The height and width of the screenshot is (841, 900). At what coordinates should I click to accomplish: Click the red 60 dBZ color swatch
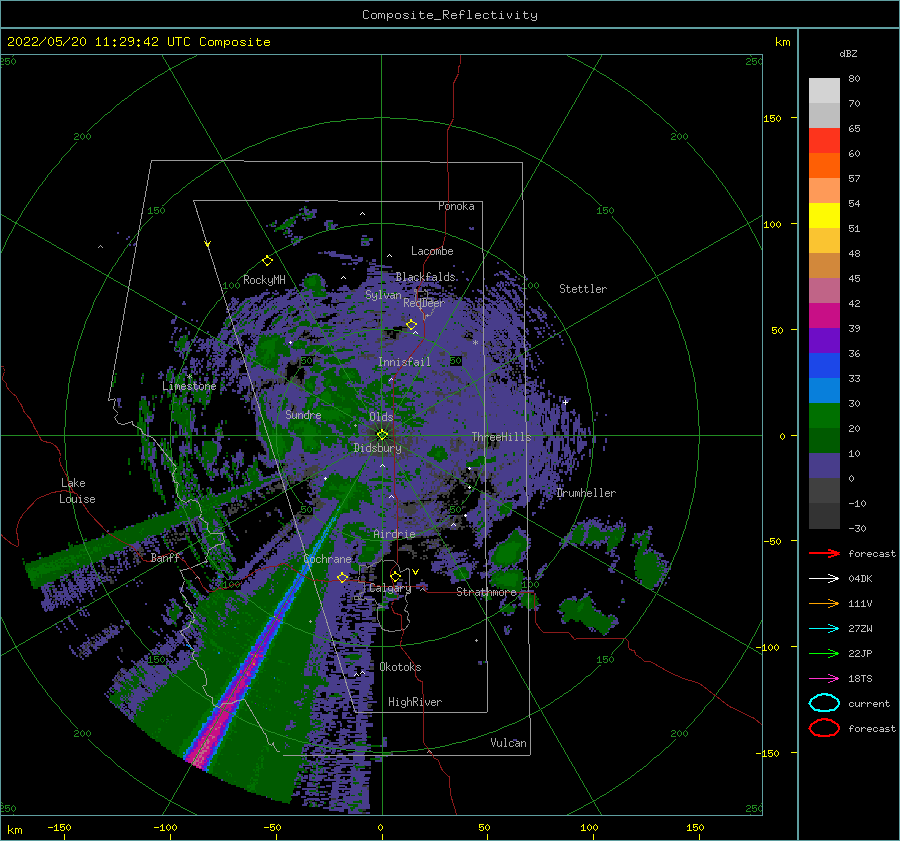[824, 141]
